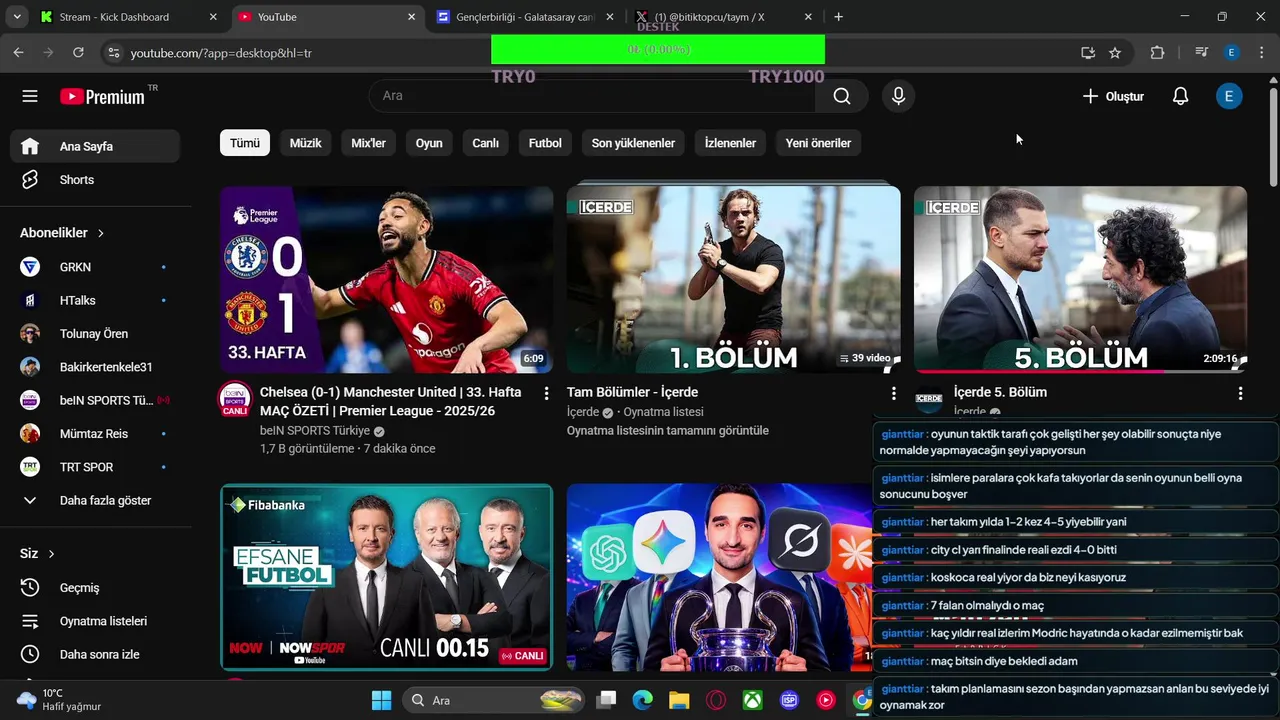The image size is (1280, 720).
Task: Select the Tümü filter chip
Action: [x=245, y=143]
